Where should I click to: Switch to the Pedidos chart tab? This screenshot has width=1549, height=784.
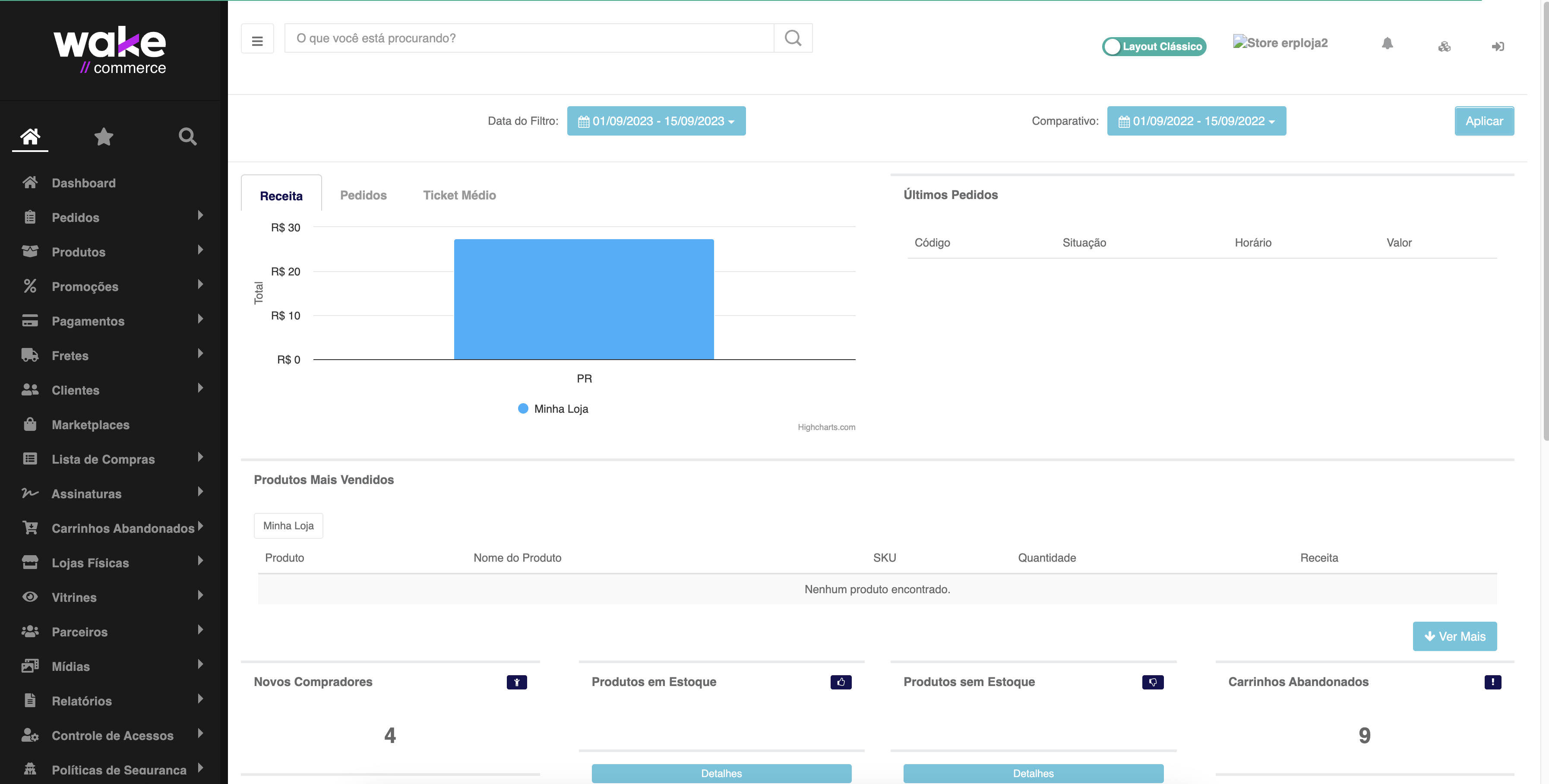point(363,196)
